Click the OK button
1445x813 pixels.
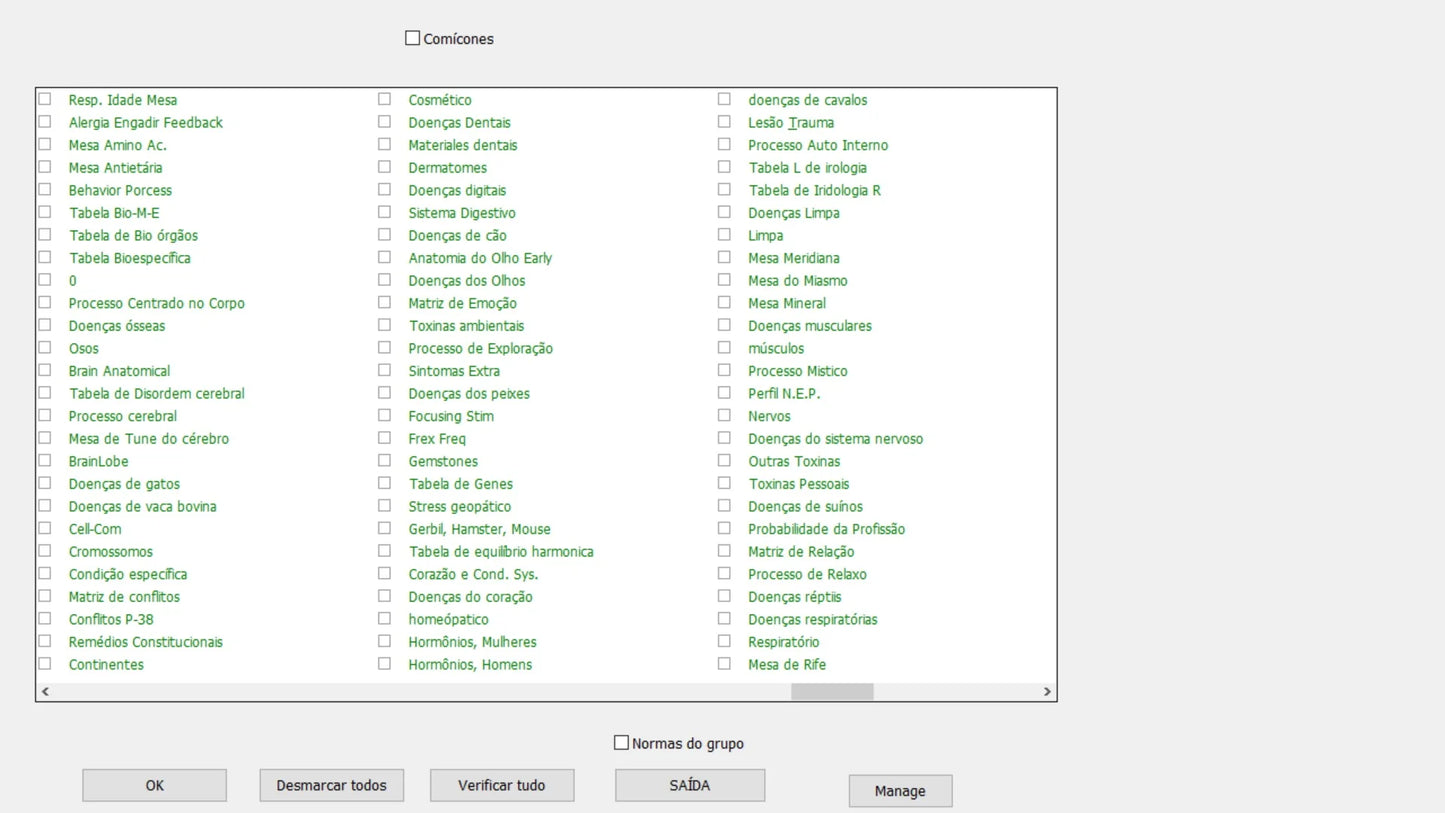pyautogui.click(x=154, y=785)
